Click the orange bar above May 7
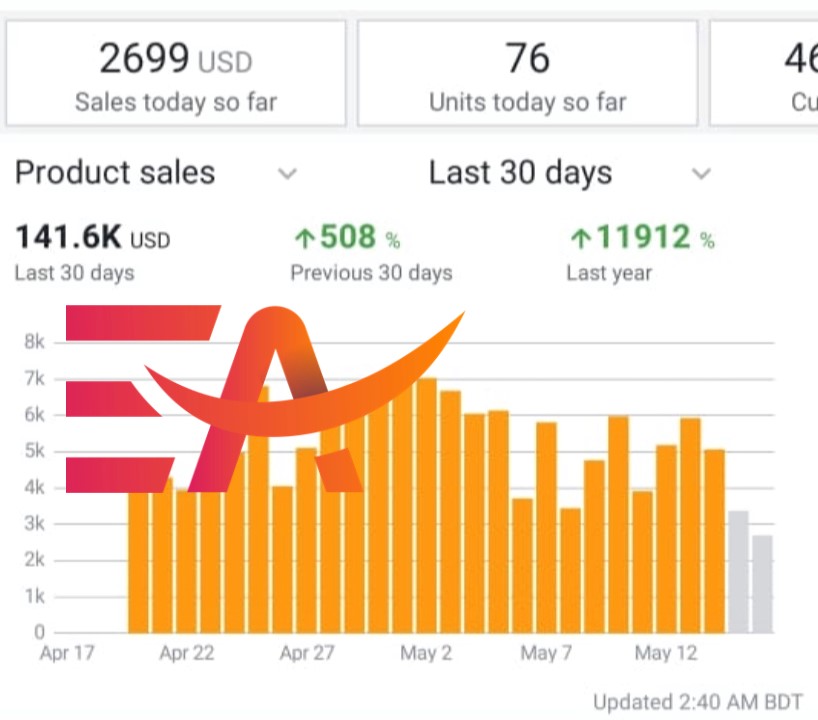 click(546, 528)
